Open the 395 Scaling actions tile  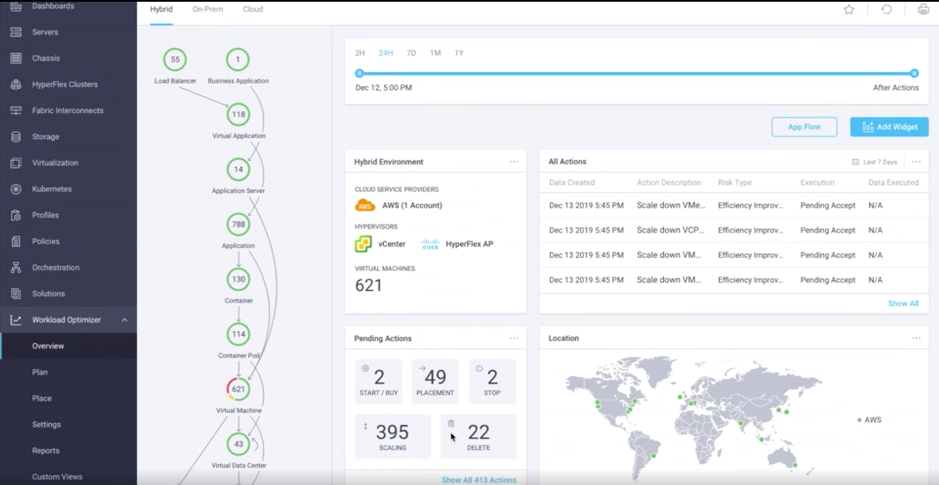393,436
